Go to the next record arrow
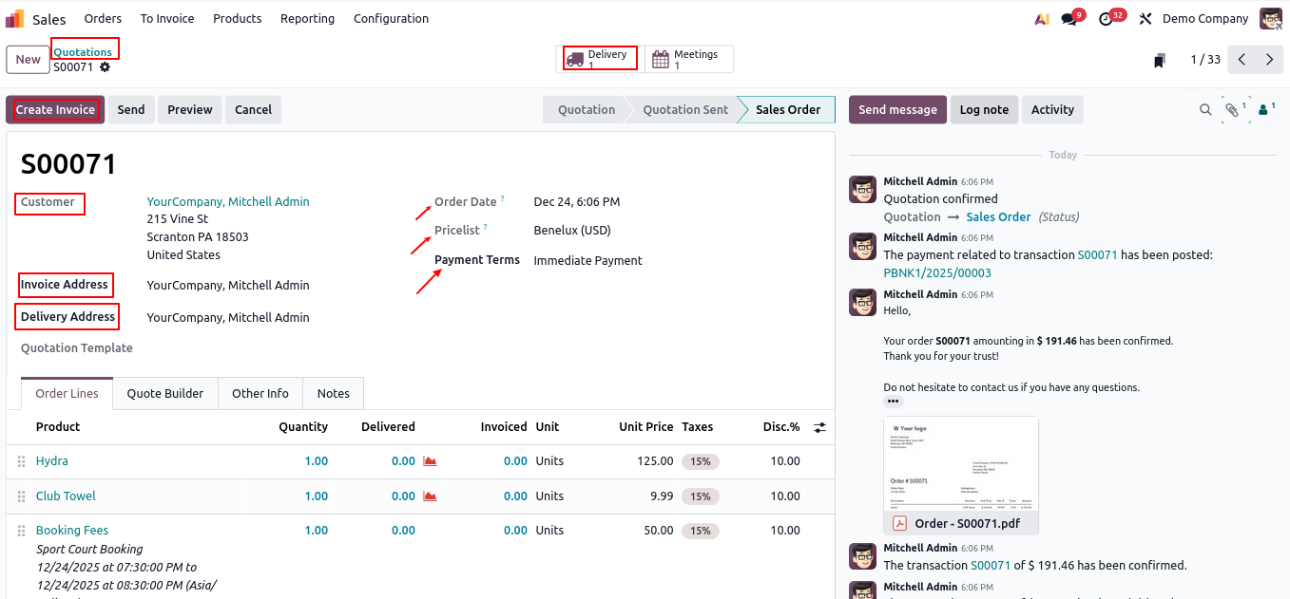 (x=1269, y=60)
